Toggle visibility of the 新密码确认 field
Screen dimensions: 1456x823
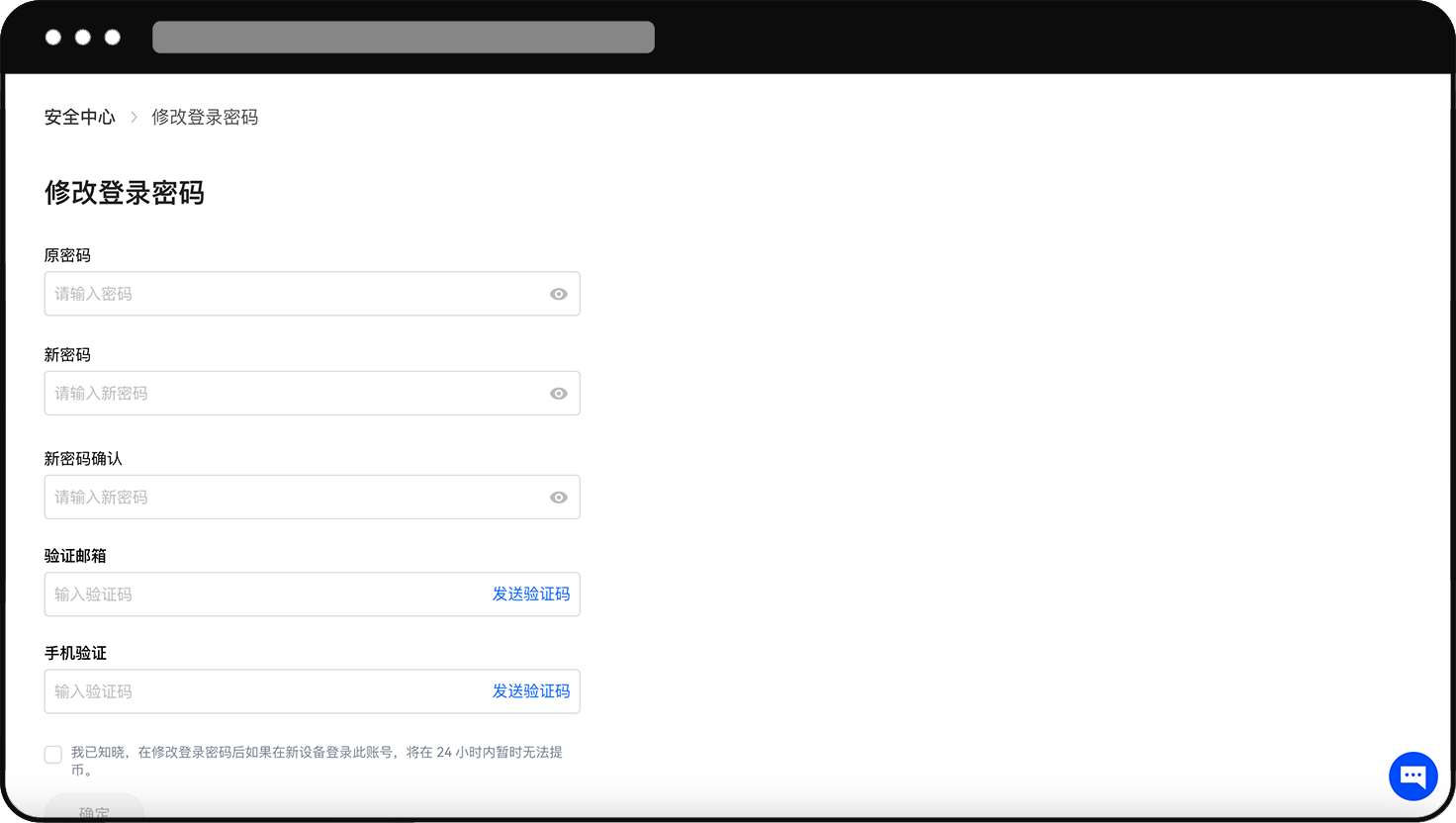[558, 497]
